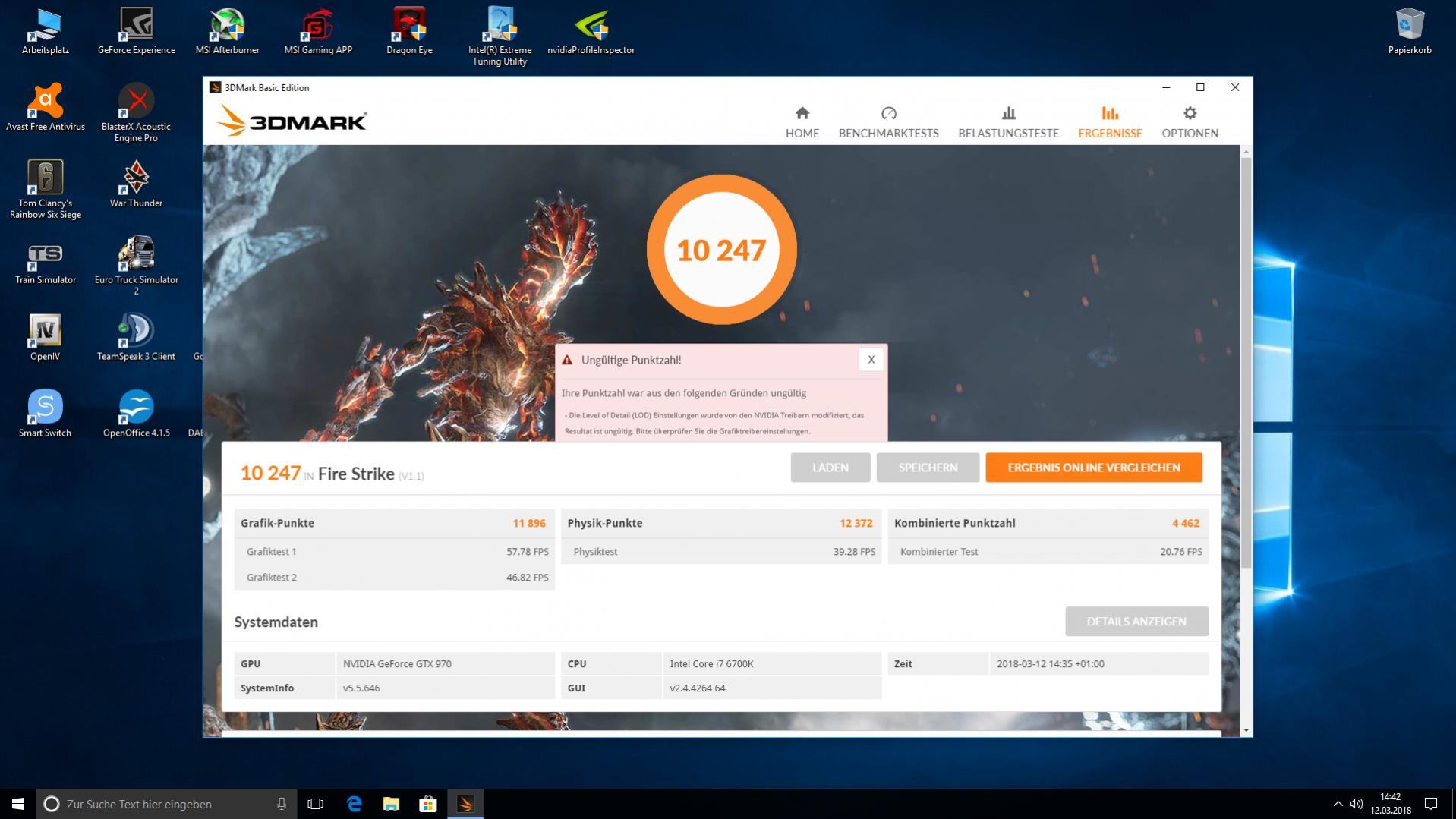Launch MSI Afterburner from desktop
Viewport: 1456px width, 819px height.
click(x=227, y=32)
